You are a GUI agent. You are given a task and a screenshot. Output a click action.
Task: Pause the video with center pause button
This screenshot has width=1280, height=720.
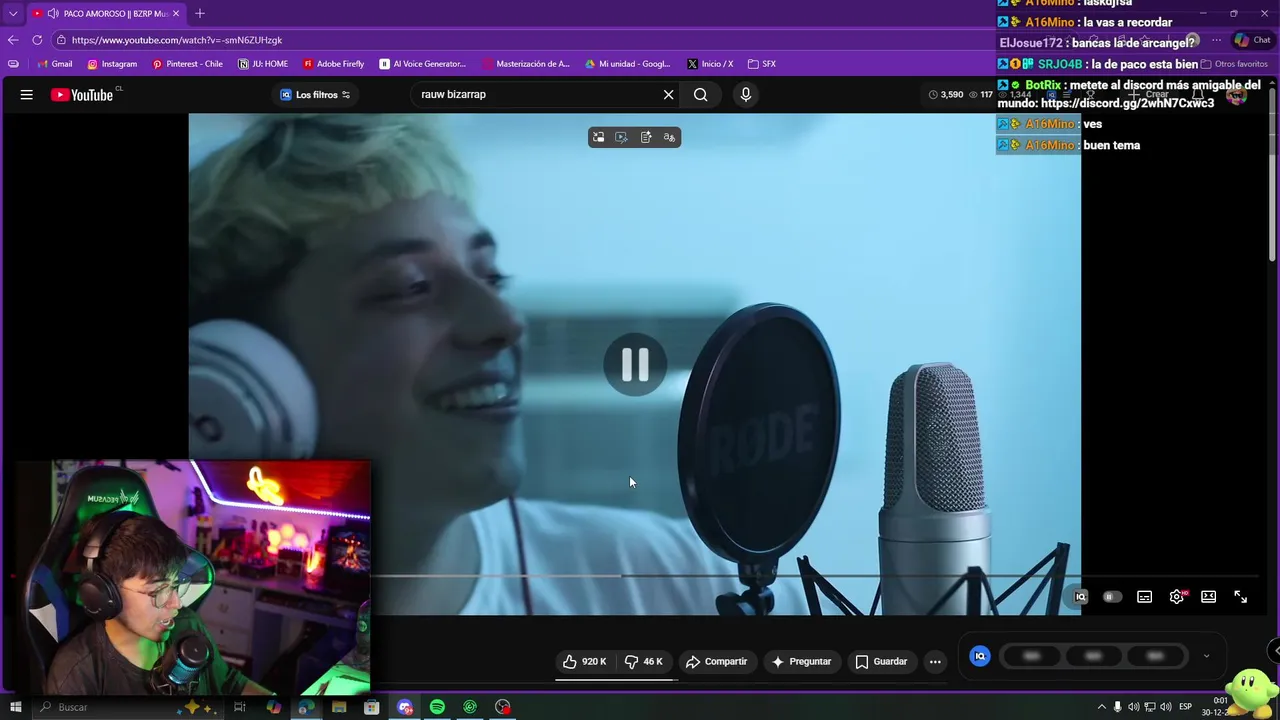635,364
